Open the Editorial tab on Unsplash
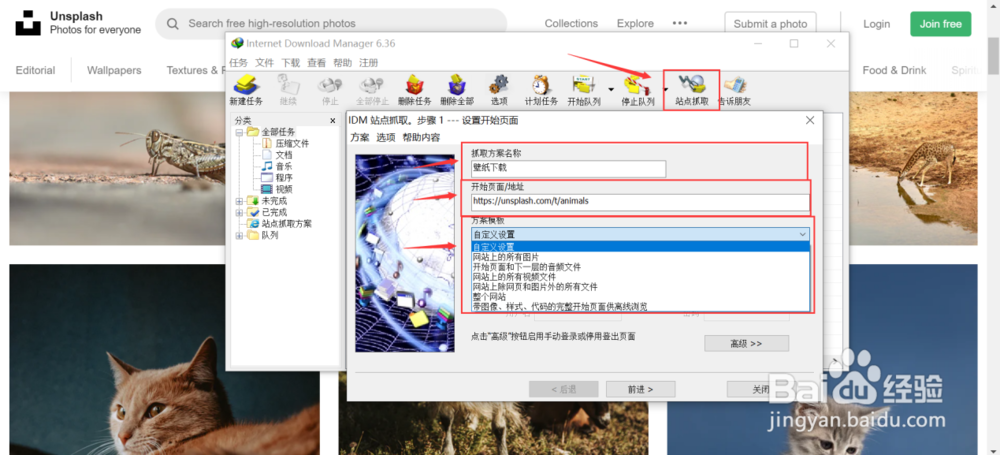Viewport: 1000px width, 455px height. click(35, 70)
